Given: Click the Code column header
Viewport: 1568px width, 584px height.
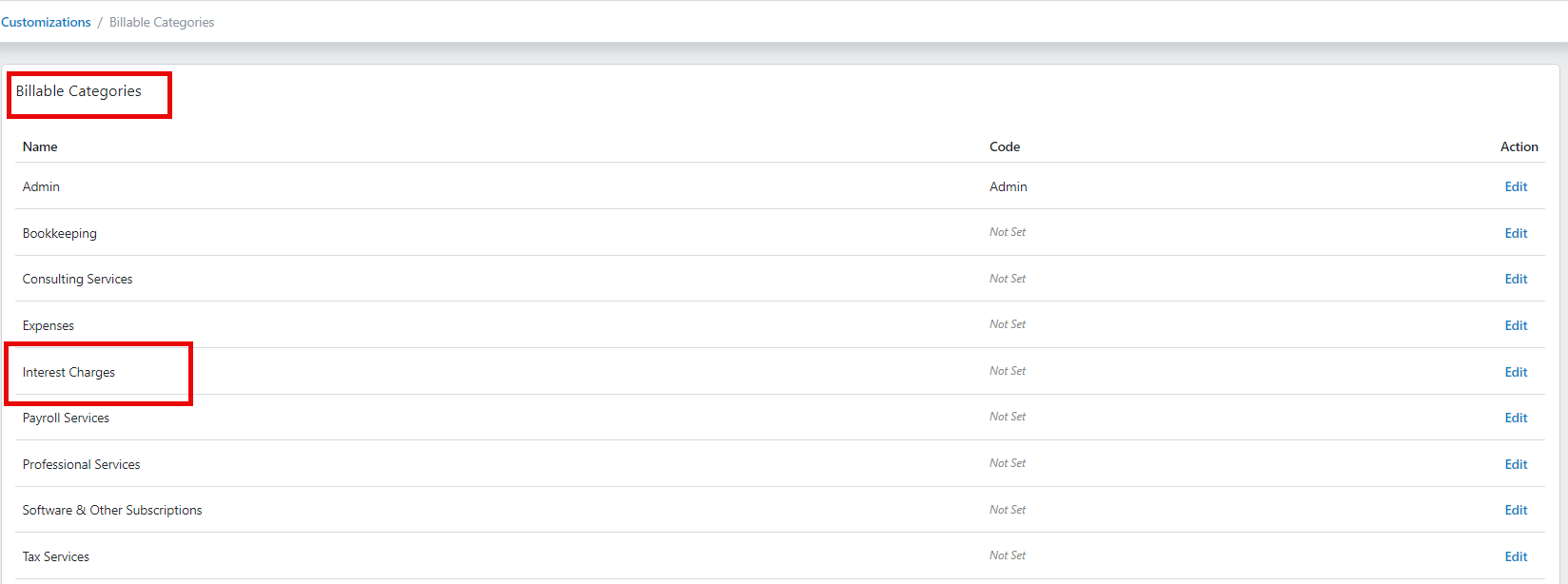Looking at the screenshot, I should tap(1004, 146).
